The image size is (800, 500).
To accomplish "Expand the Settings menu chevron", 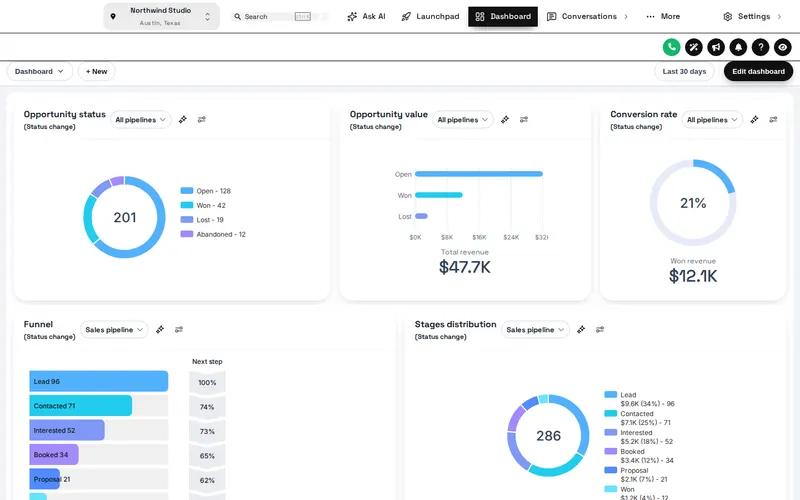I will point(779,17).
